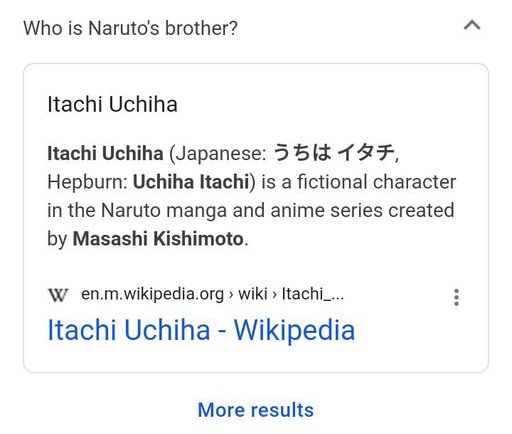Click the bold "Uchiha Itachi" Hepburn name
The height and width of the screenshot is (434, 512).
click(x=191, y=182)
